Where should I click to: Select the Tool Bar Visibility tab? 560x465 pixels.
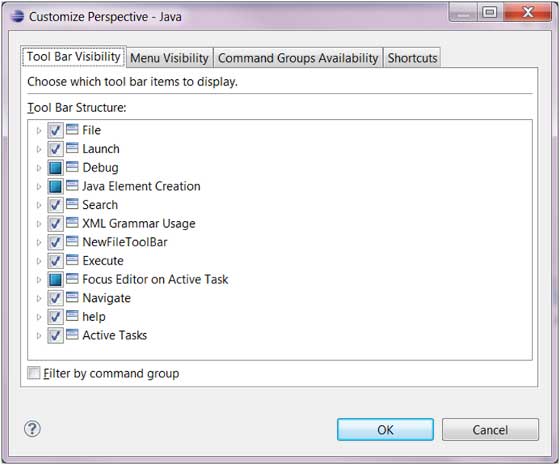(x=74, y=57)
